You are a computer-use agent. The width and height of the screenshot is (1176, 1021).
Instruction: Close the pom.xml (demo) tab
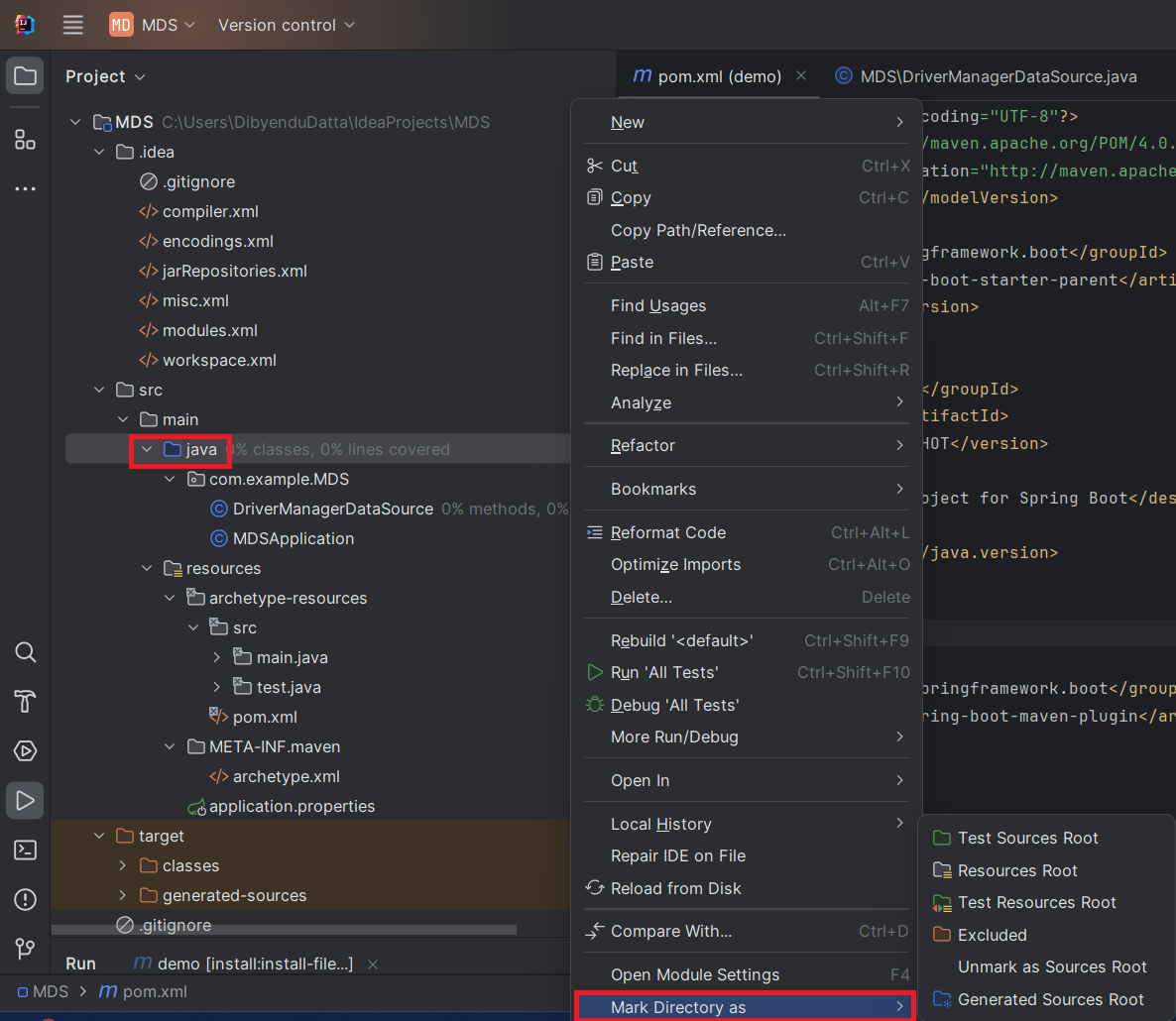click(x=801, y=76)
